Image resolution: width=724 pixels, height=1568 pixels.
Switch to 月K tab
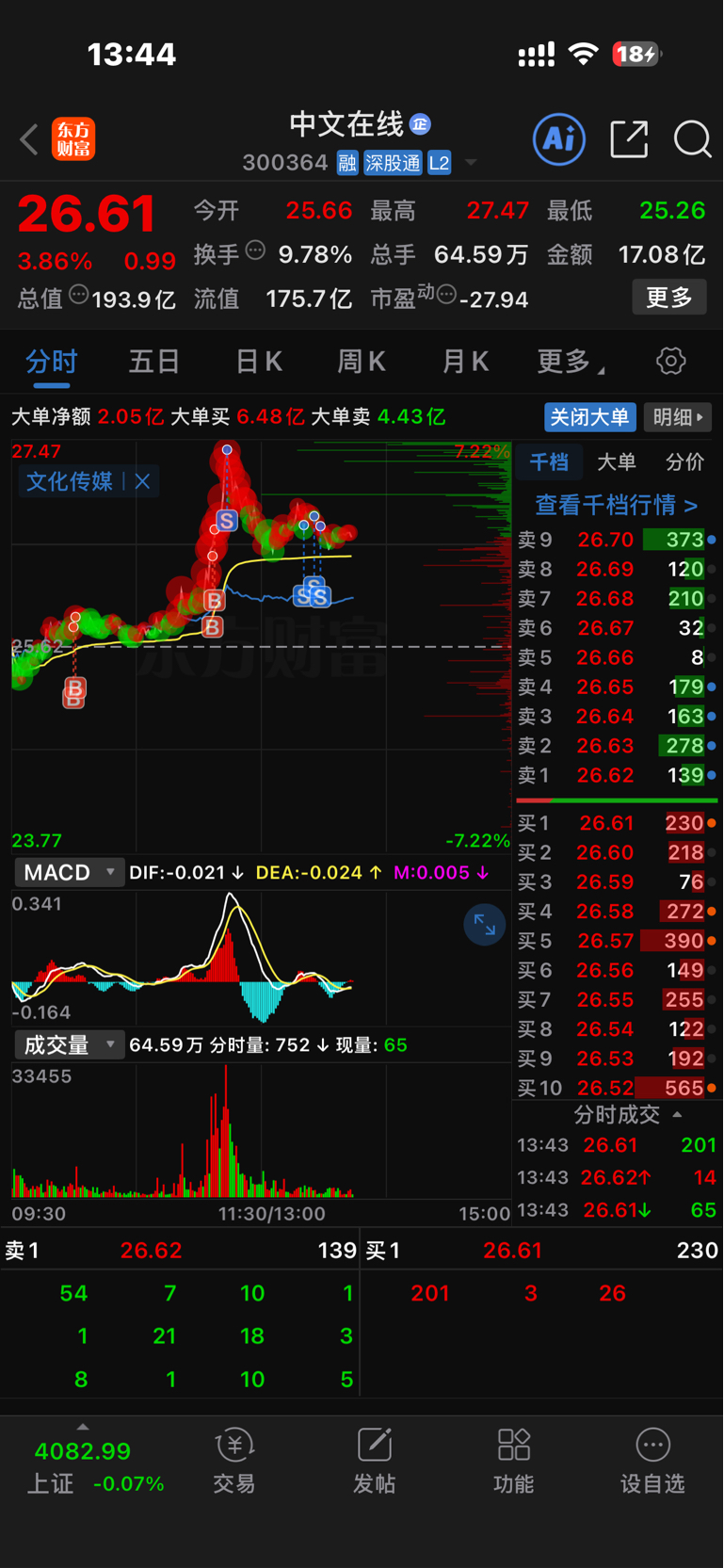coord(465,362)
